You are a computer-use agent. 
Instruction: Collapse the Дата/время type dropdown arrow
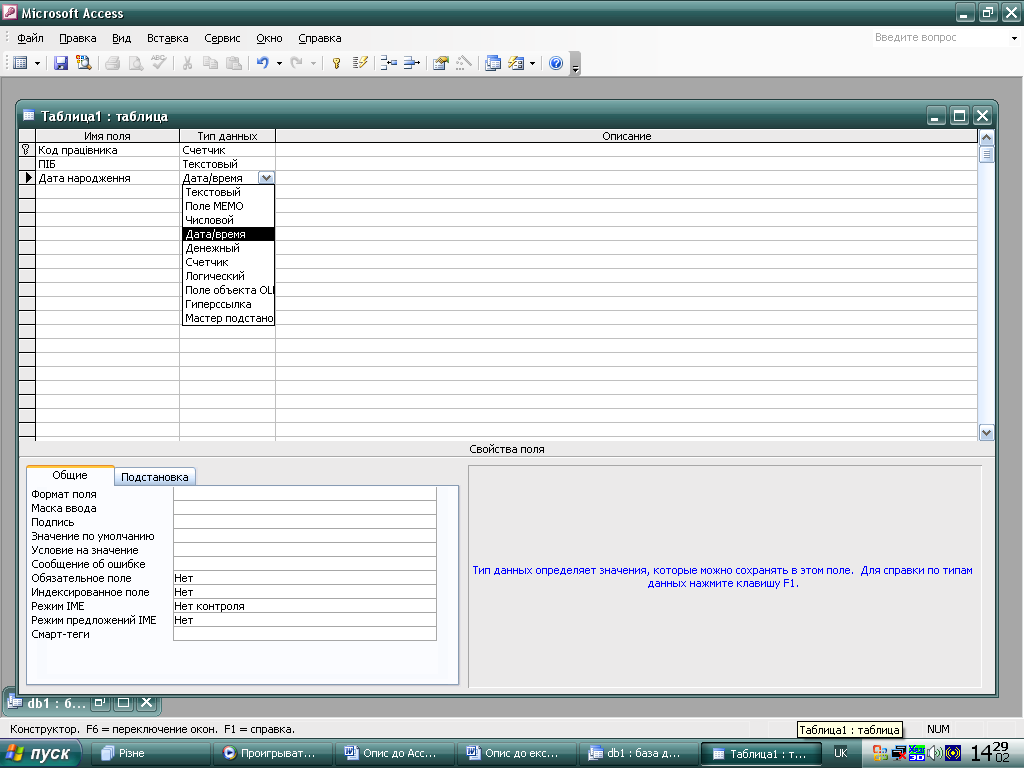coord(266,178)
